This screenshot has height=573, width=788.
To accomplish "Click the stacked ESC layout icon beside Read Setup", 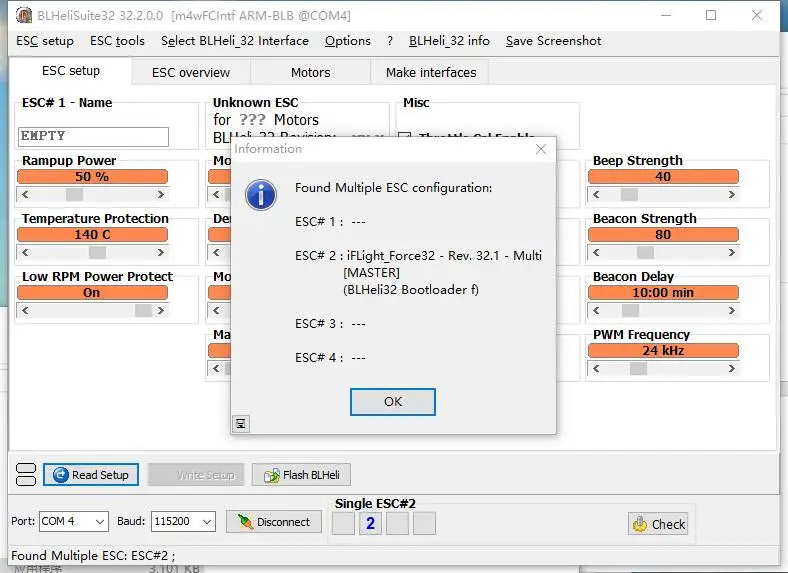I will point(26,474).
